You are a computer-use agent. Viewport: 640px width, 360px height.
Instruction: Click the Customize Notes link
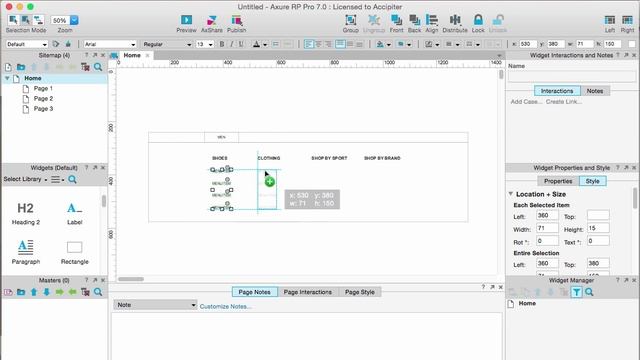(x=225, y=306)
